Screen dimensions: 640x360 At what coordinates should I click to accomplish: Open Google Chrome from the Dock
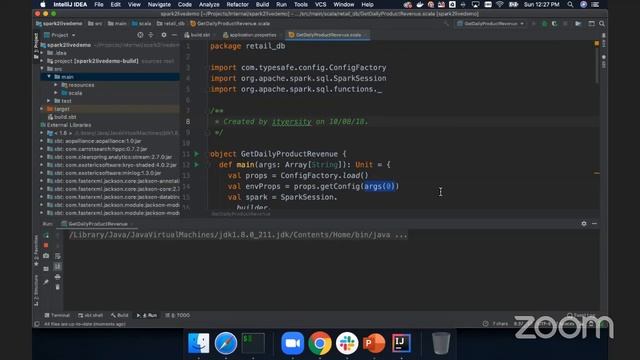[320, 343]
